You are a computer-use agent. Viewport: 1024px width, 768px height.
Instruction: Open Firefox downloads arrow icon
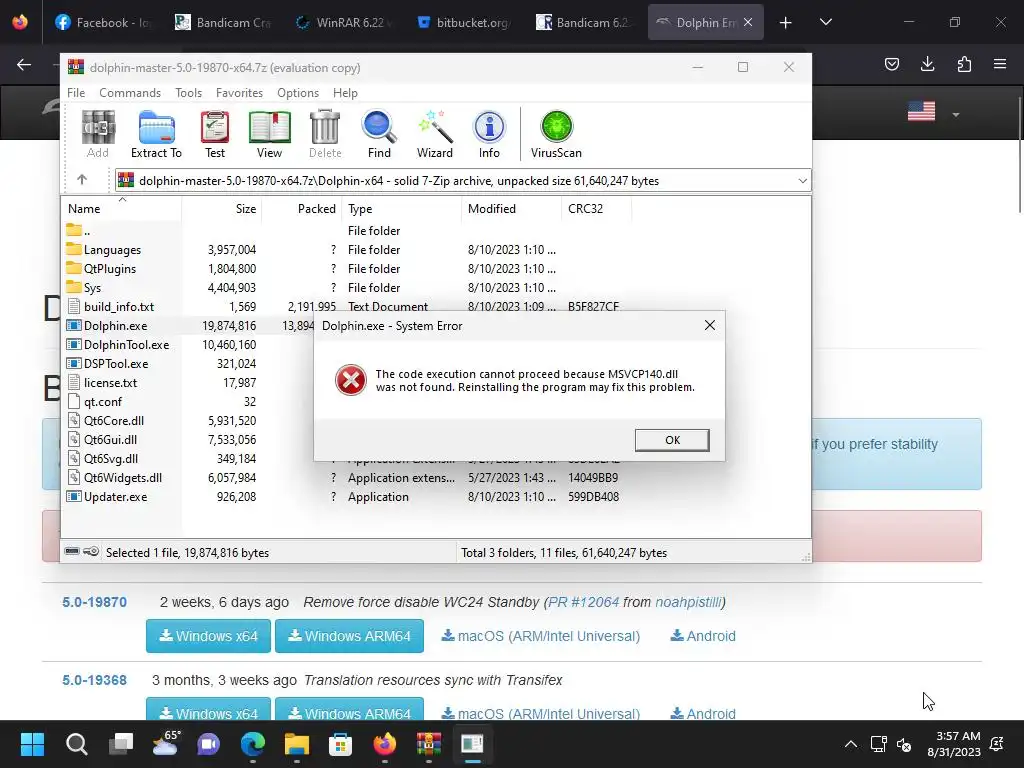[x=927, y=64]
